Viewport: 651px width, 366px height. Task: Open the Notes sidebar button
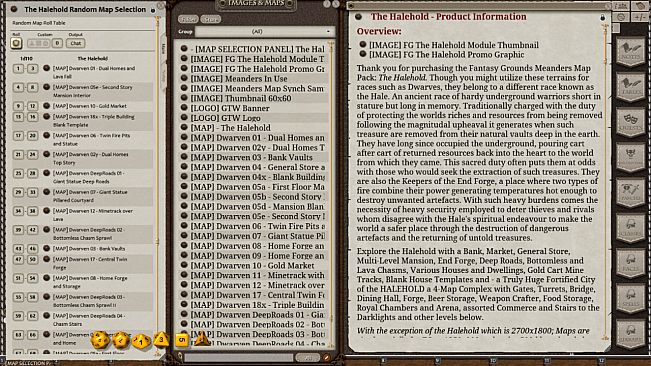[x=630, y=52]
